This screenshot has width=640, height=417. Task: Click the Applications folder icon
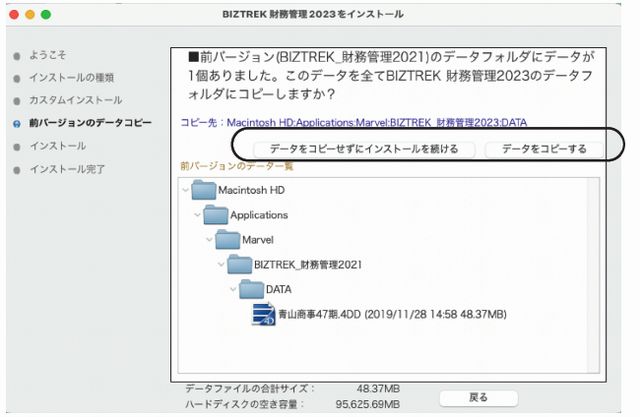(x=216, y=215)
